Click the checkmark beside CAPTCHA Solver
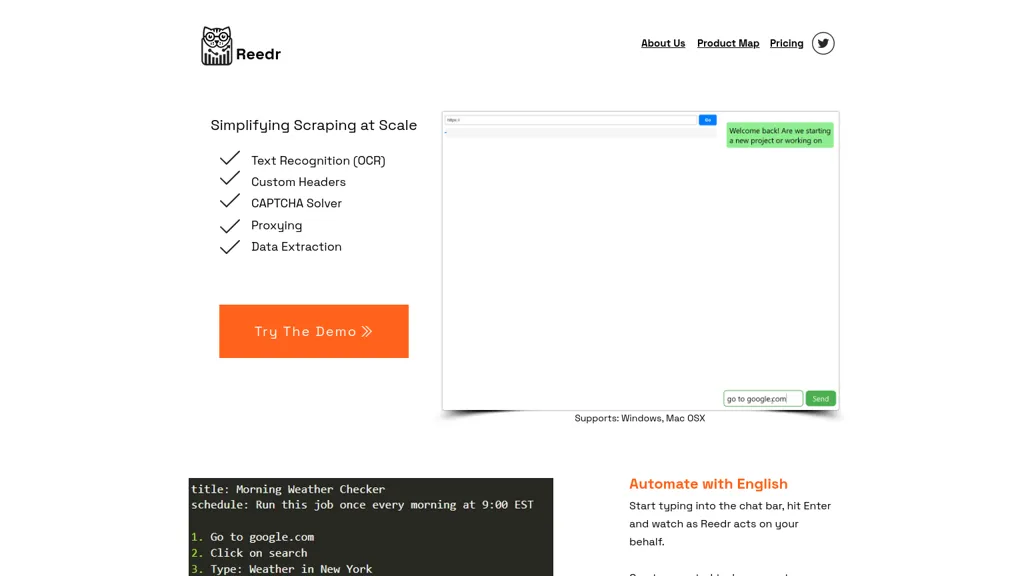Screen dimensions: 1024x576 coord(230,201)
